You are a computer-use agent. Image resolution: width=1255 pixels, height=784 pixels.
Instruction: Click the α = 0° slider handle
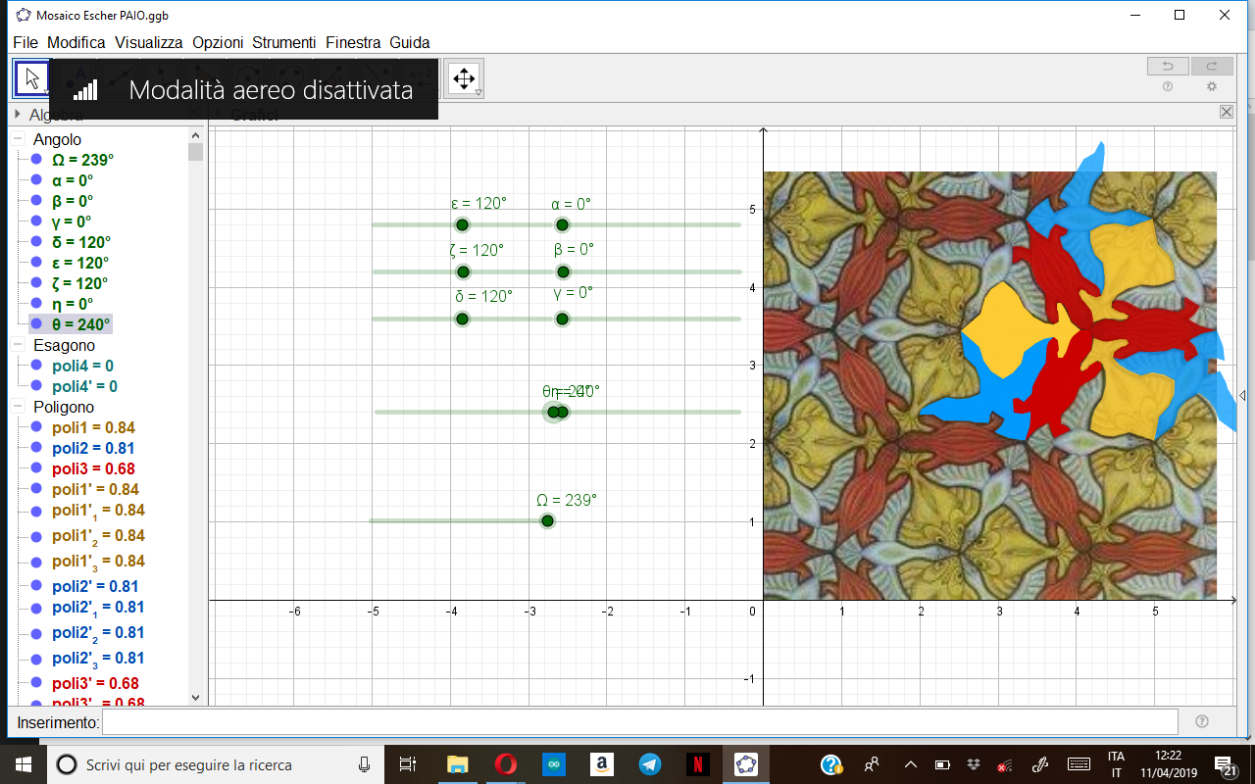(562, 224)
